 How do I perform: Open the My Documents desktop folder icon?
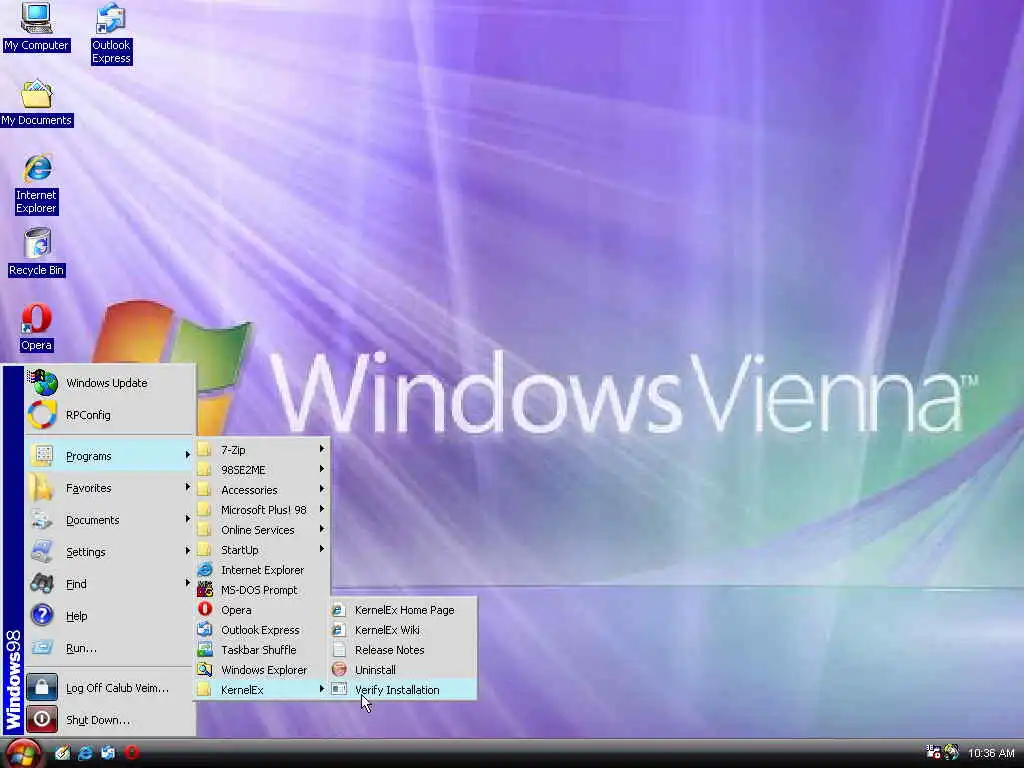[37, 103]
